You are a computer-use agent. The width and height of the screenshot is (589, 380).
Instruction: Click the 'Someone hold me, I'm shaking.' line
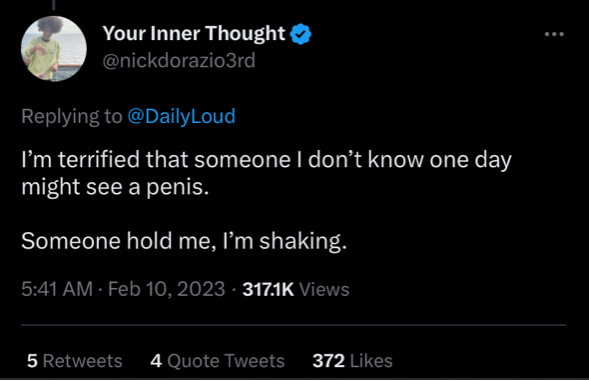point(184,240)
